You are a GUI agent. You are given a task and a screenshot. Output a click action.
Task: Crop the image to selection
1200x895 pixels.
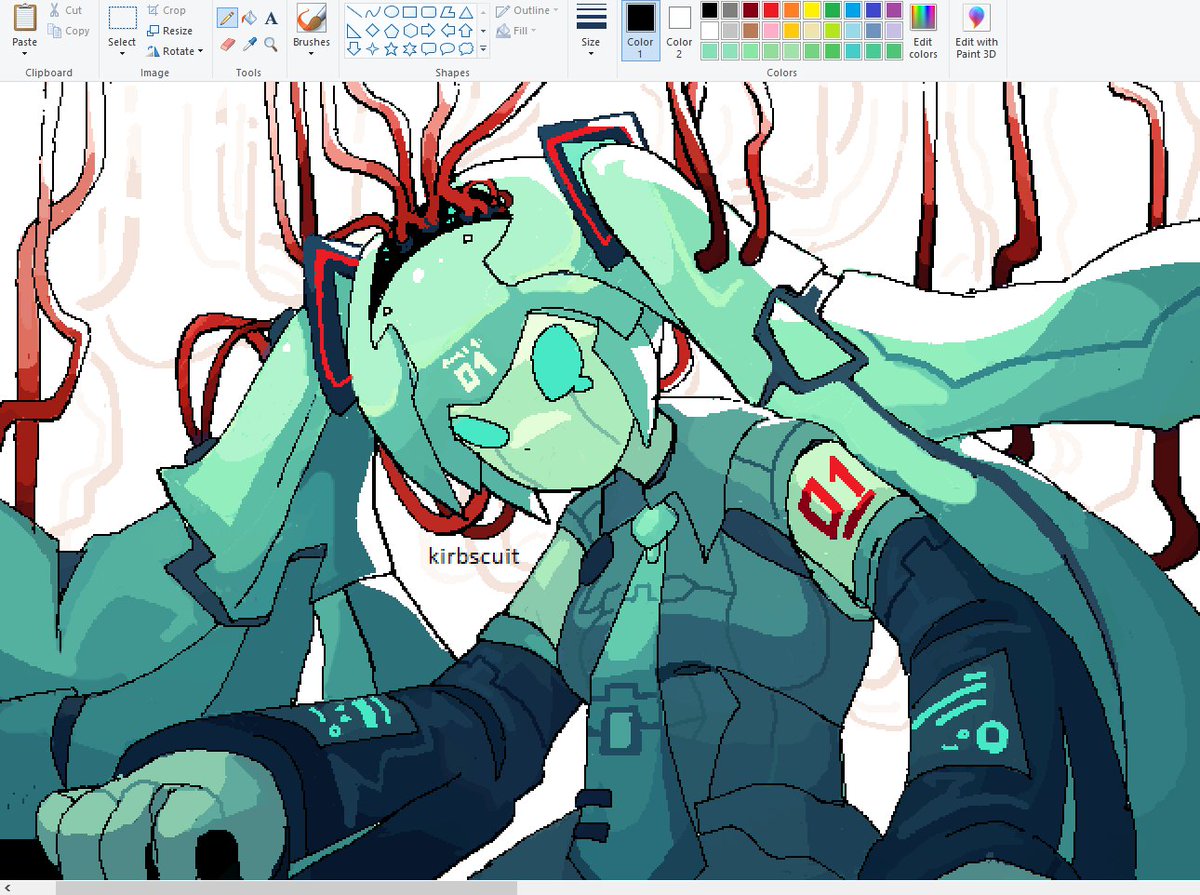coord(166,10)
